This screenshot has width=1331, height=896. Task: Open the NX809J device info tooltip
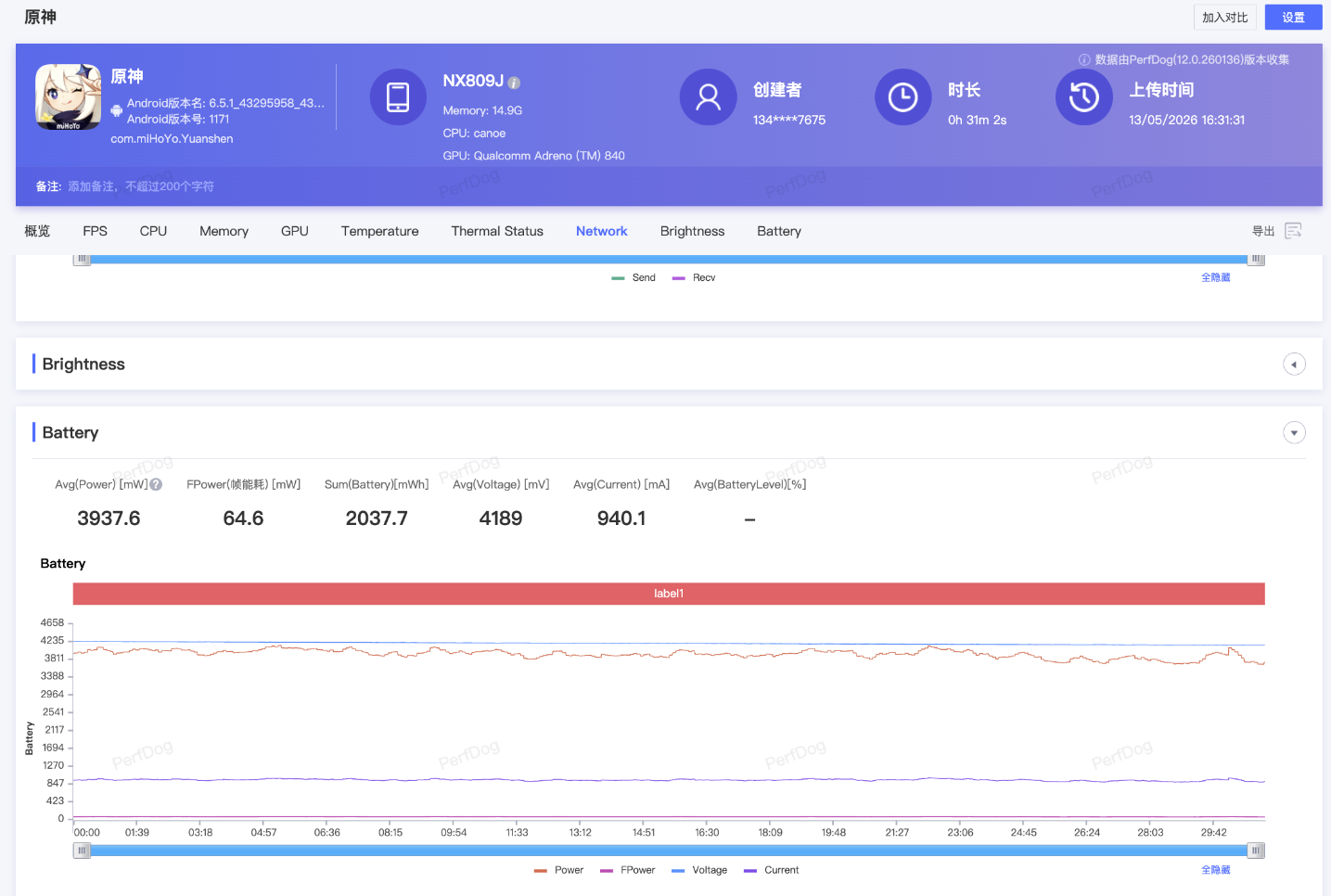(x=515, y=83)
